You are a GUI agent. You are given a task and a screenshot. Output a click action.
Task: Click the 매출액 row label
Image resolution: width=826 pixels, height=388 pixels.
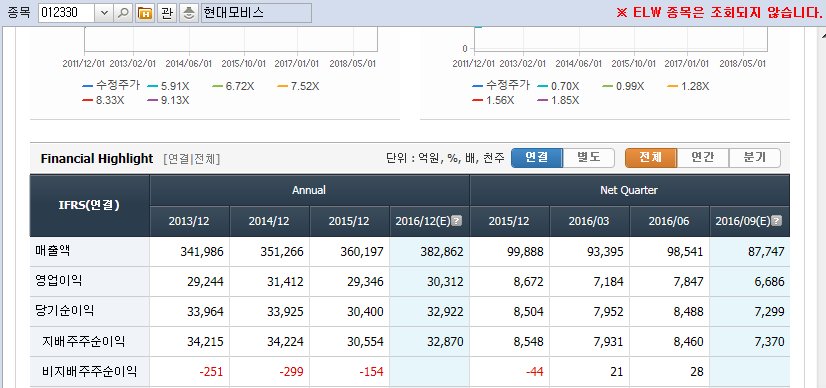pos(53,251)
